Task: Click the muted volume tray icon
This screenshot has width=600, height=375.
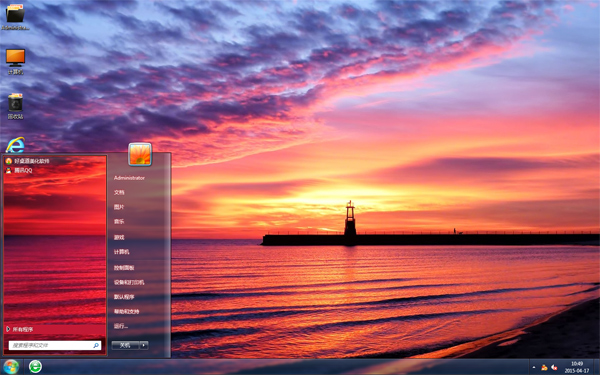Action: pos(554,368)
